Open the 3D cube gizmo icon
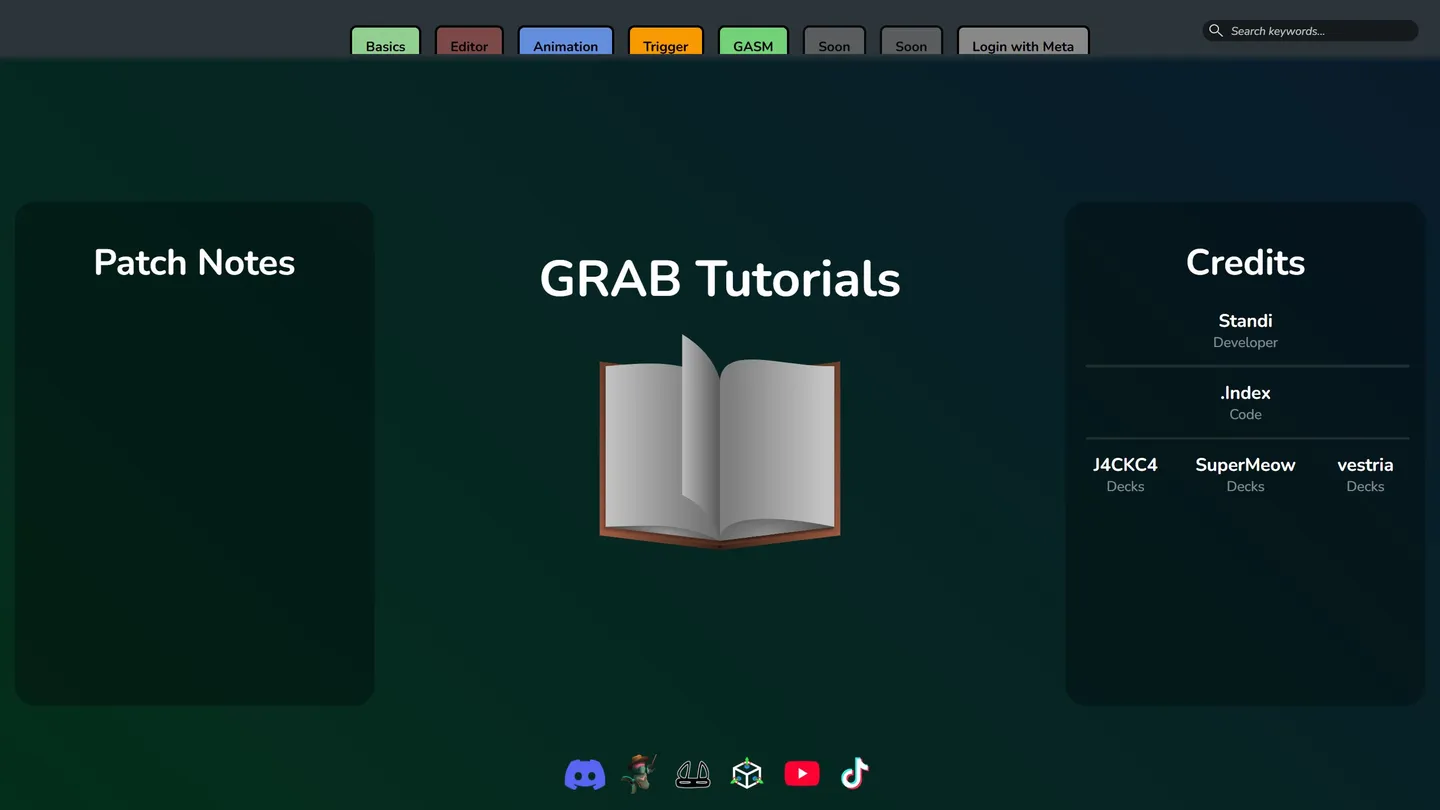The image size is (1440, 810). [x=747, y=773]
